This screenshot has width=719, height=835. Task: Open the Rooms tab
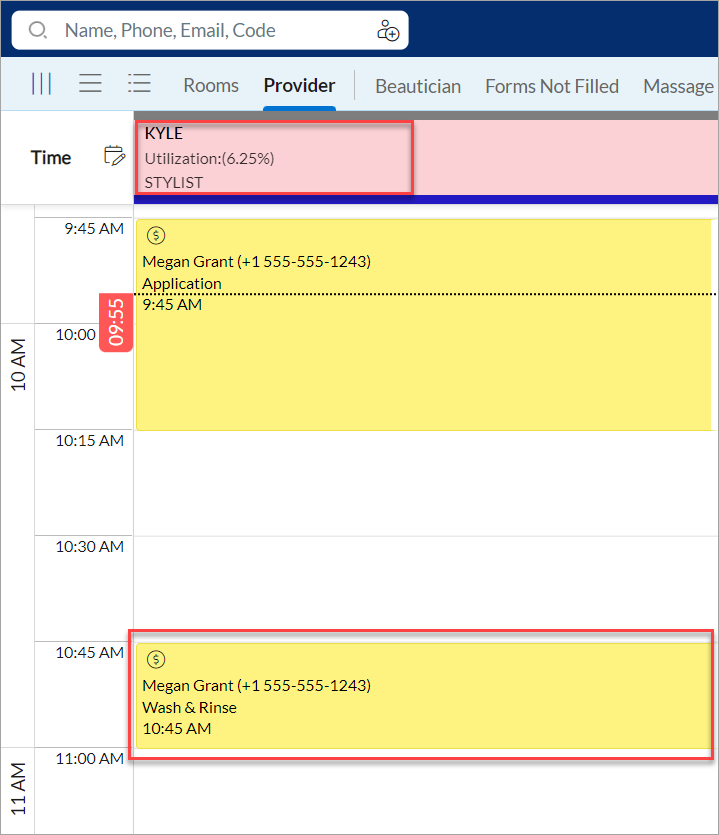pyautogui.click(x=211, y=86)
